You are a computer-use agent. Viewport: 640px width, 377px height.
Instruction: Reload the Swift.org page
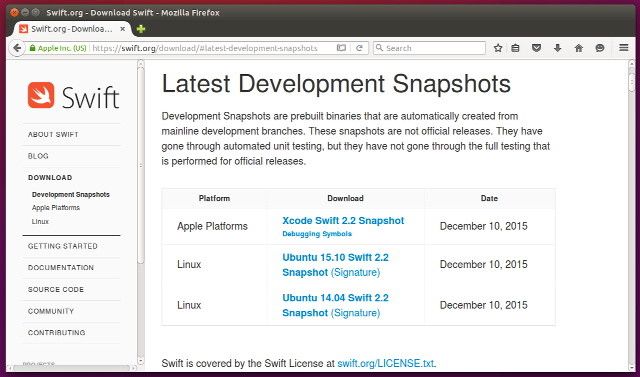359,48
